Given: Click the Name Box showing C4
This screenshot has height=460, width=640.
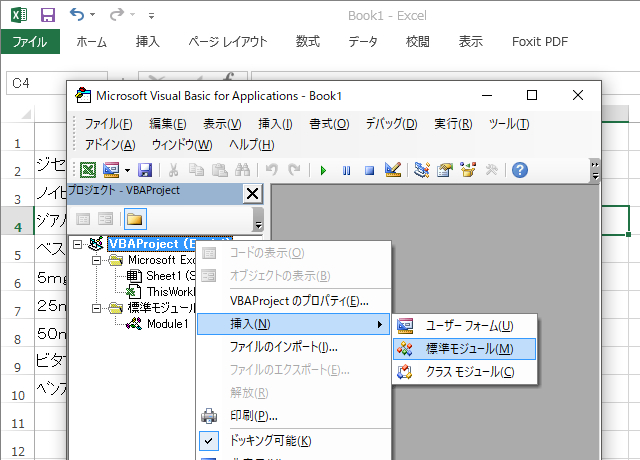Looking at the screenshot, I should click(x=55, y=85).
